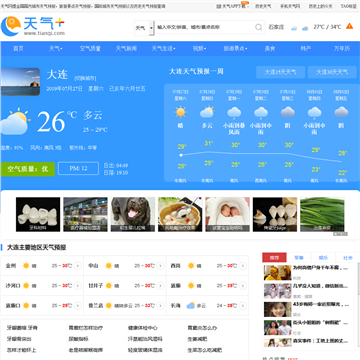Viewport: 360px width, 360px height.
Task: Click the search magnifier icon
Action: [x=259, y=27]
